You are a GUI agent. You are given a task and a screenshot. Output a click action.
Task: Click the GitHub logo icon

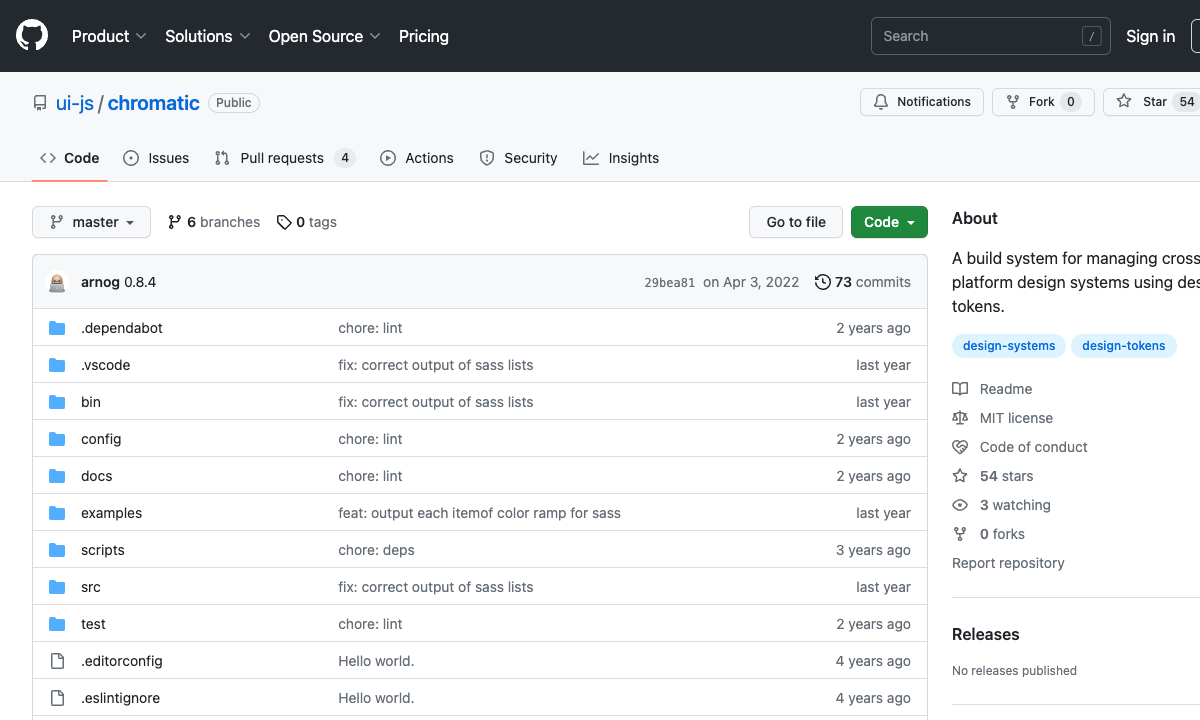[x=32, y=36]
